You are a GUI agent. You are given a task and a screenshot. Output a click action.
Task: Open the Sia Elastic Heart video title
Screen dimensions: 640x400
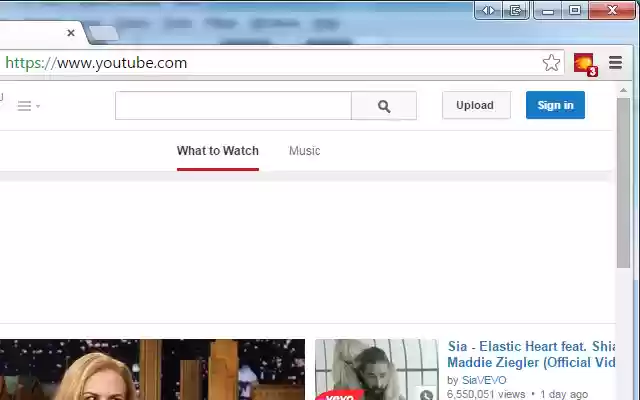pos(531,354)
